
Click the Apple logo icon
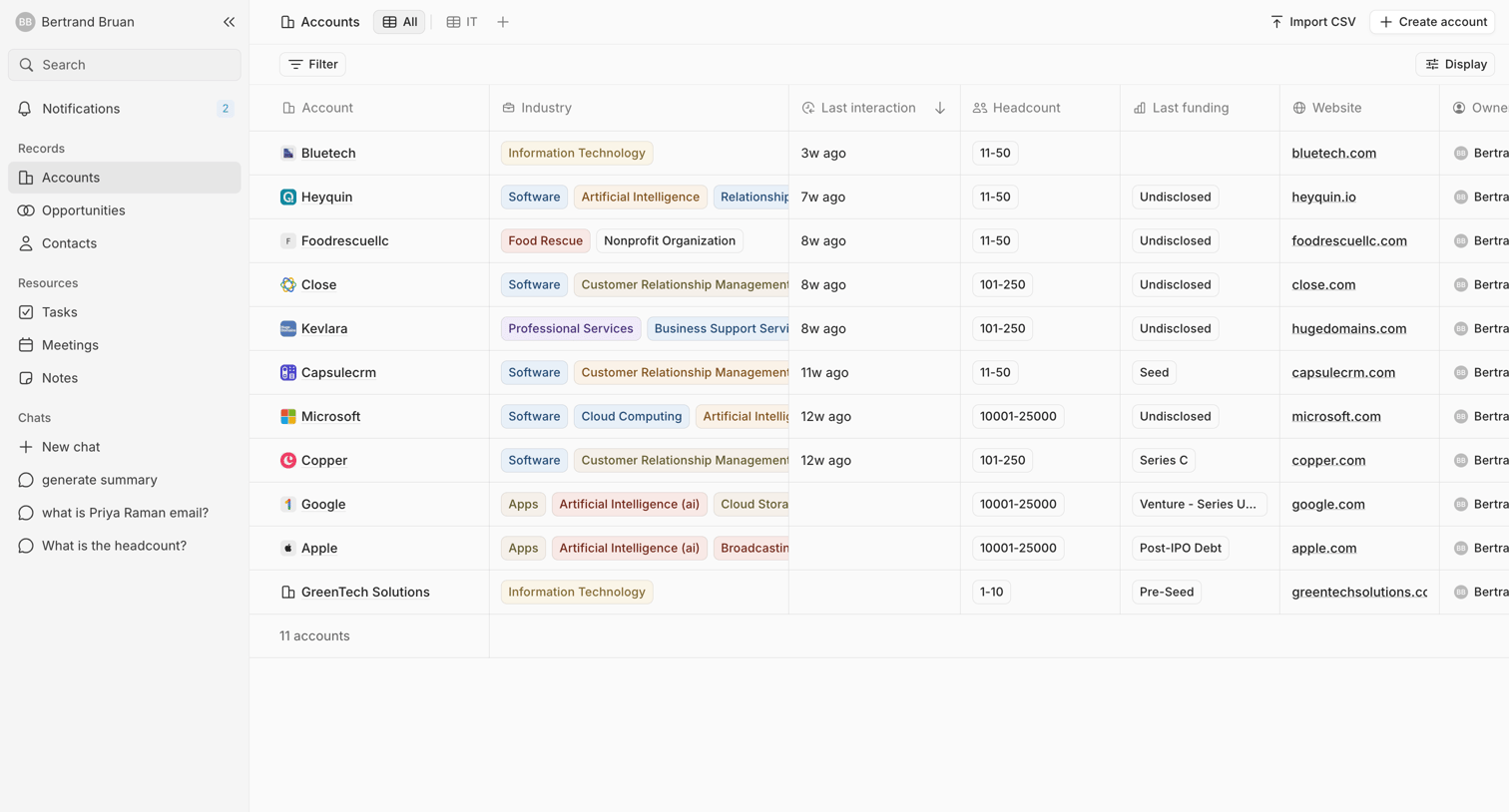click(288, 548)
